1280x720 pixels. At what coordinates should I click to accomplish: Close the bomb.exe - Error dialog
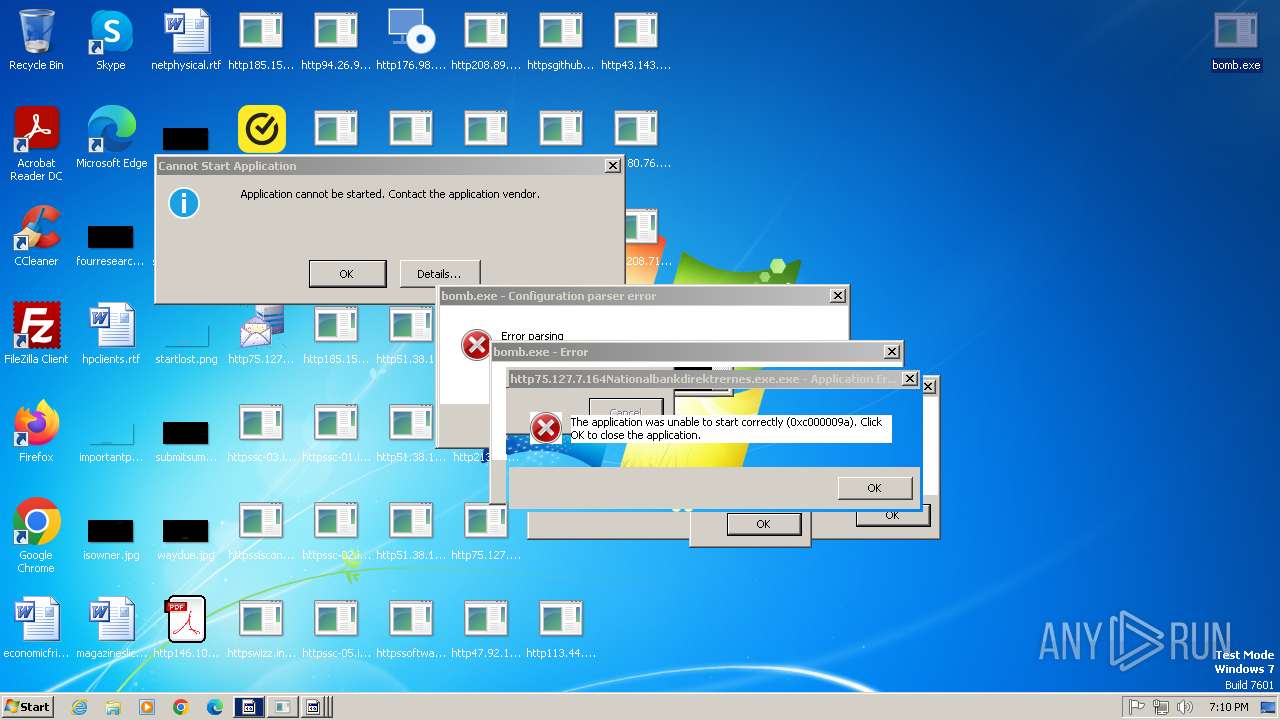(x=891, y=352)
